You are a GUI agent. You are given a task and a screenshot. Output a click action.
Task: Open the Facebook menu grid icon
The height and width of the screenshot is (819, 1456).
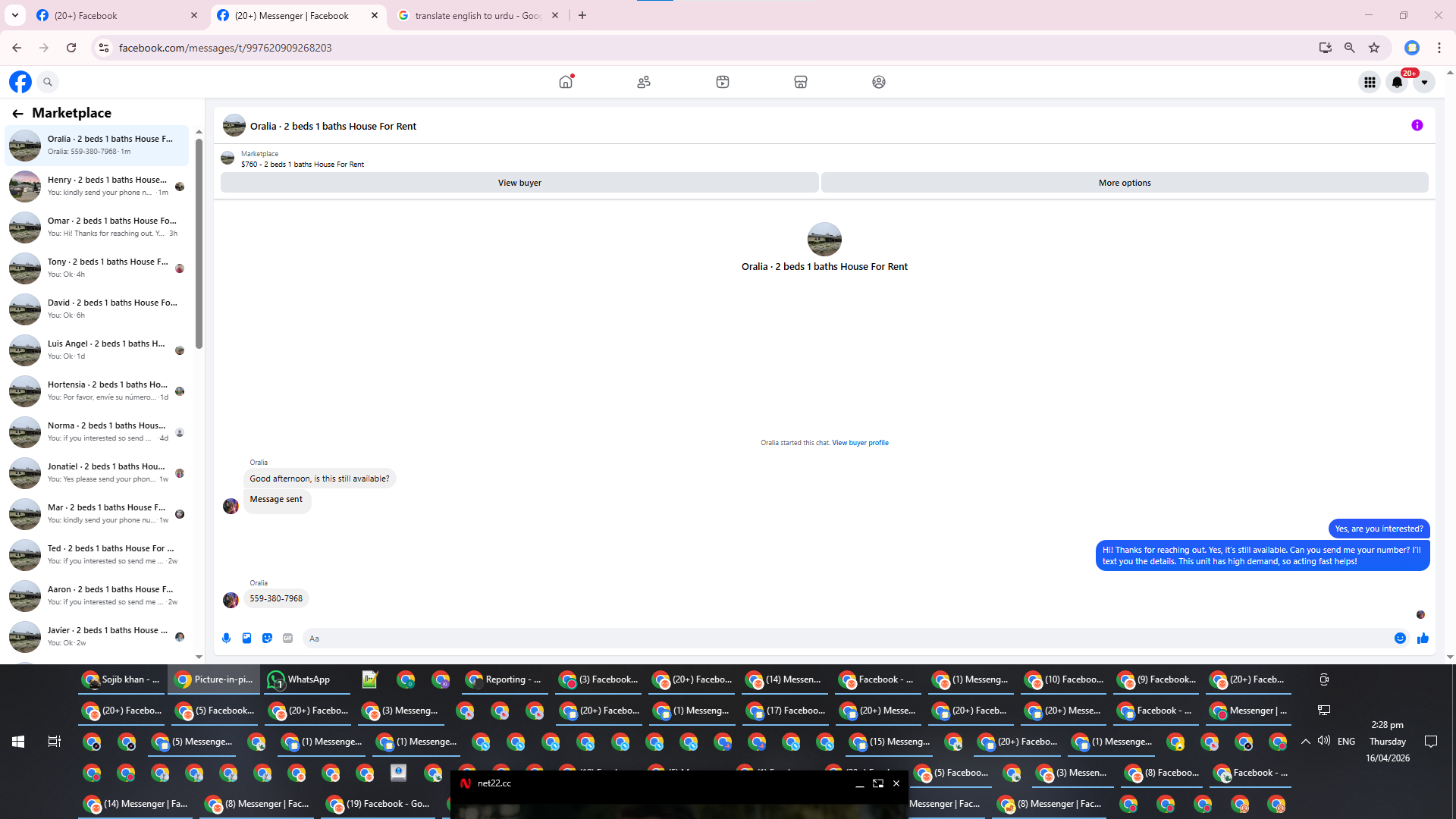1370,82
